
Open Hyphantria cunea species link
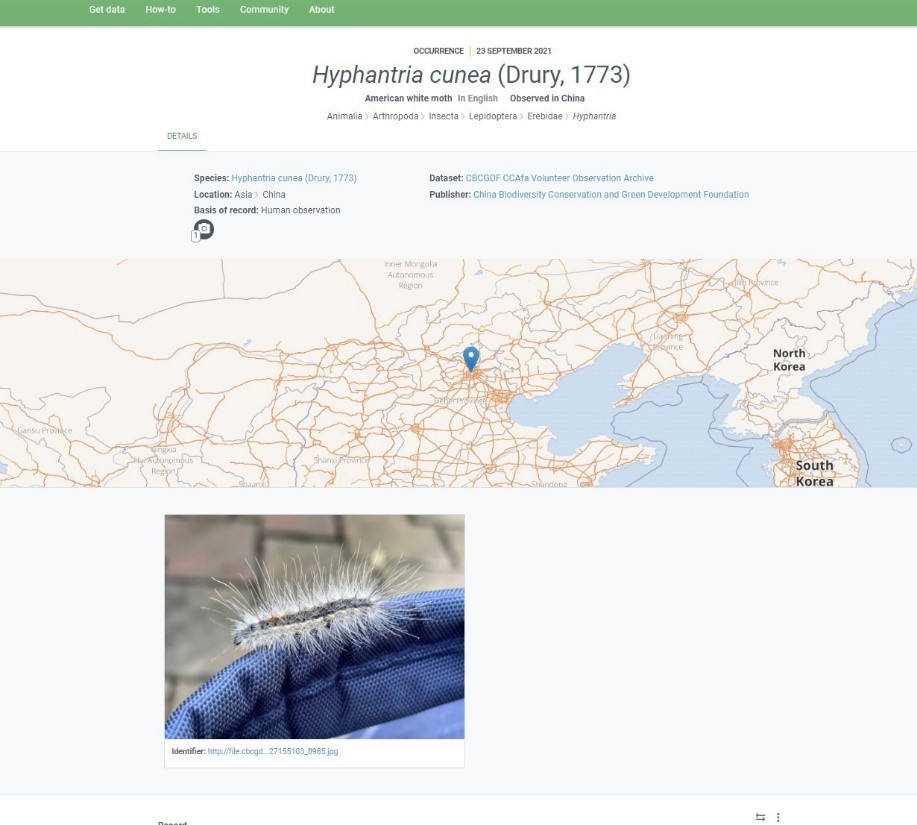pyautogui.click(x=294, y=178)
